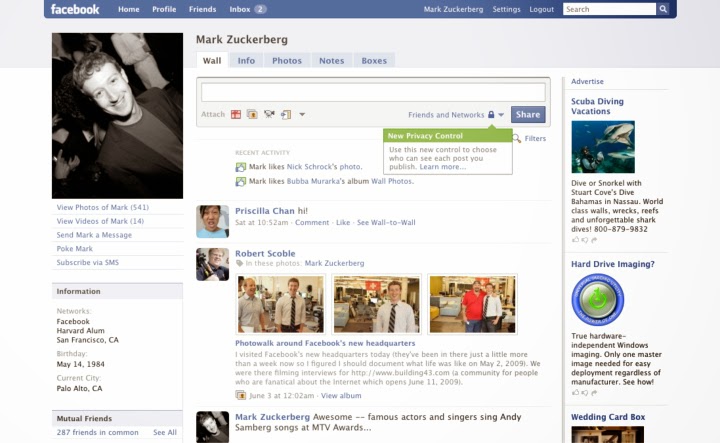Attach a link using the link icon
This screenshot has width=720, height=443.
pos(286,114)
